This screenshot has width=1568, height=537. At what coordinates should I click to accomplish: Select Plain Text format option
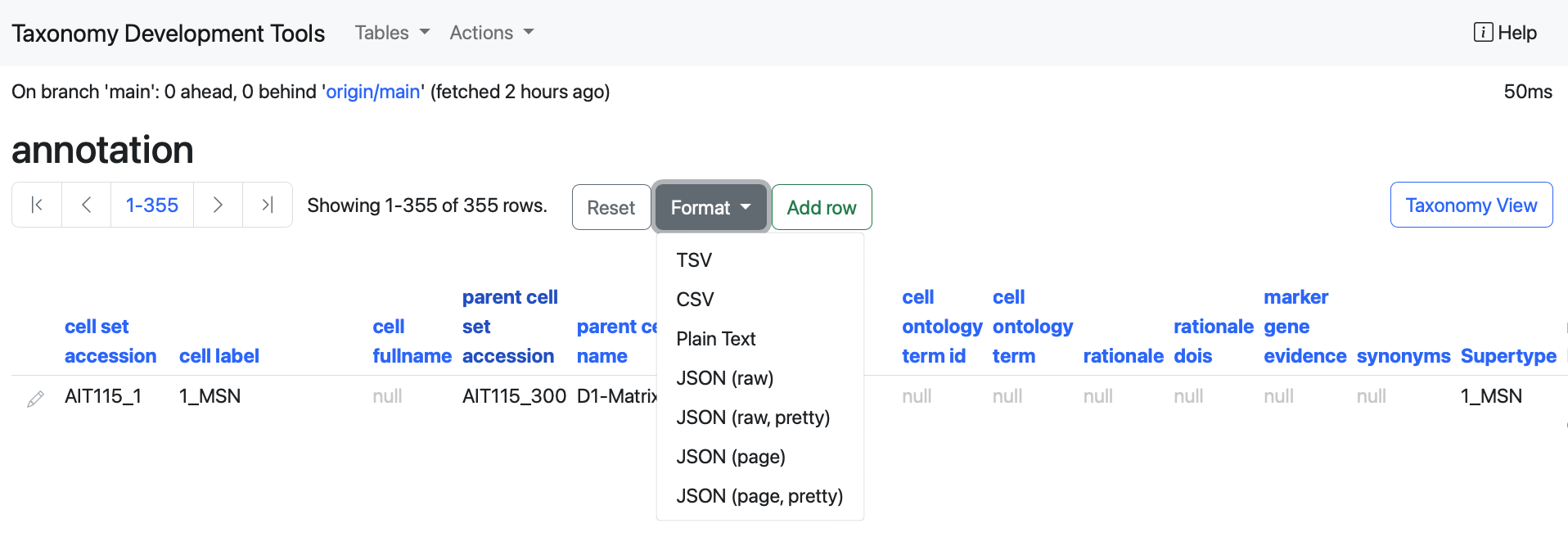[x=716, y=339]
